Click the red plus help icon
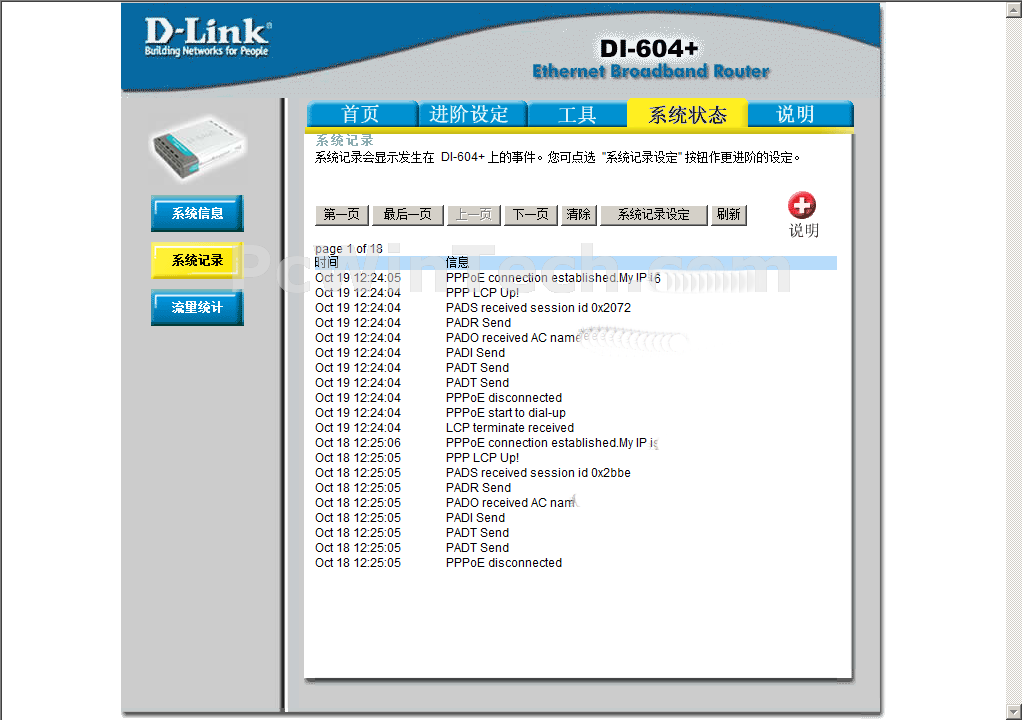Screen dimensions: 1022x720 (801, 205)
